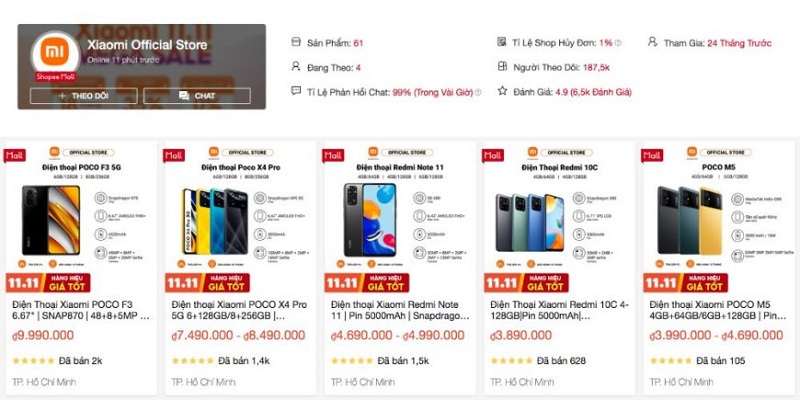
Task: Click the Tham Gia person icon
Action: 652,43
